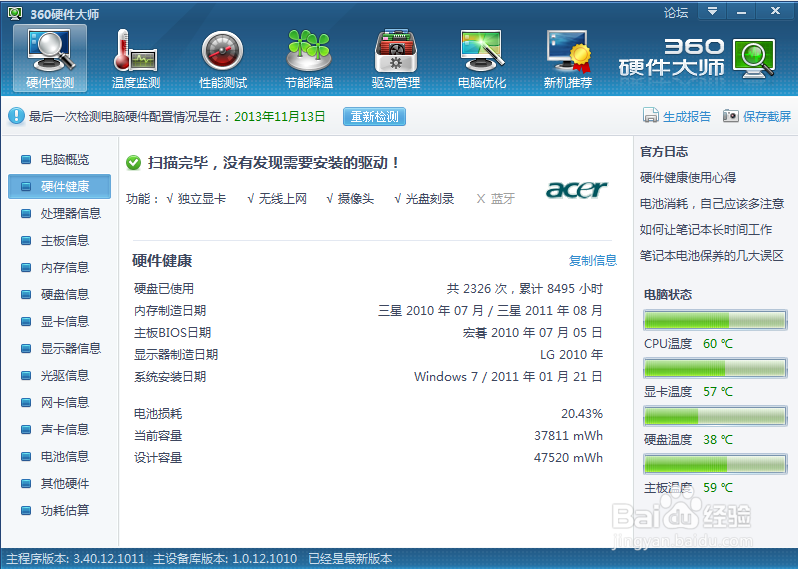Click the 设计容量 value 47520 mWh
This screenshot has width=798, height=569.
[x=568, y=458]
